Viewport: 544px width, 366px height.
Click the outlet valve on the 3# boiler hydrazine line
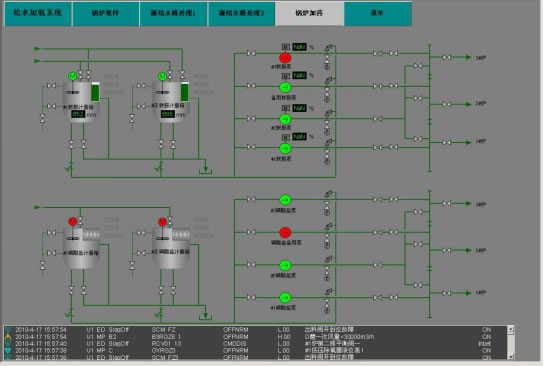447,57
